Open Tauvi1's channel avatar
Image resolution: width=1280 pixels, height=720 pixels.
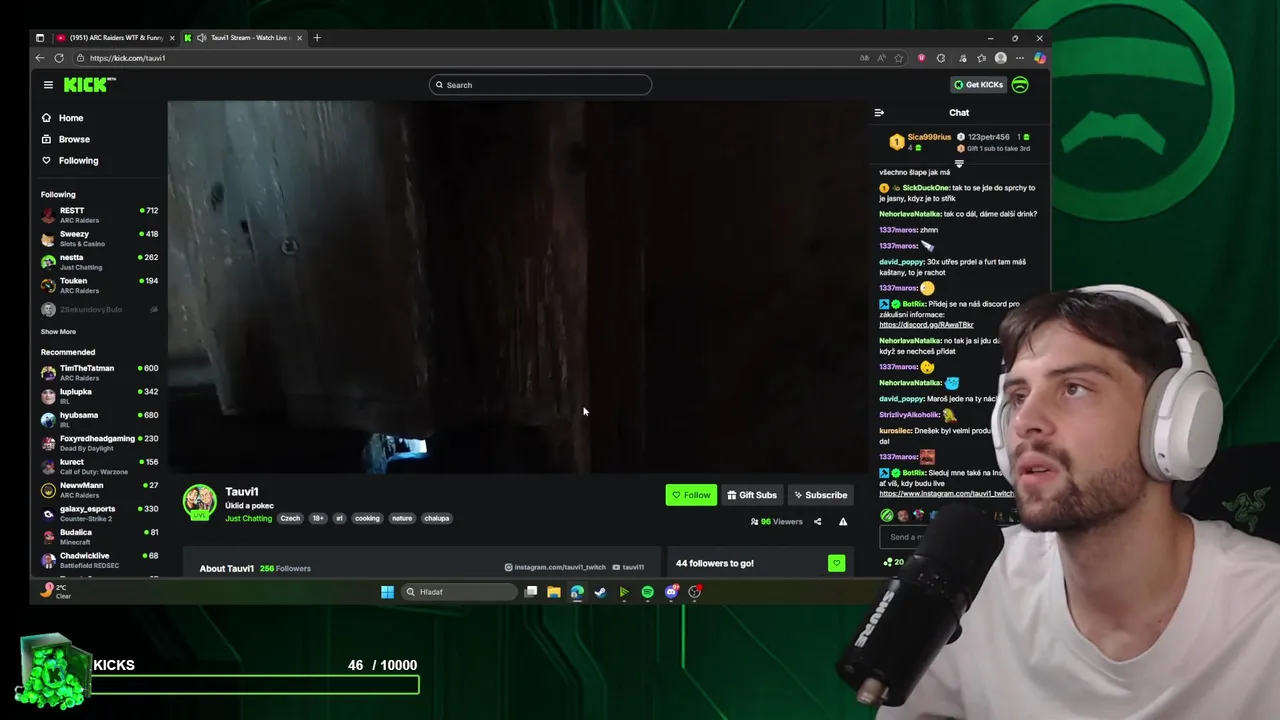click(x=200, y=502)
